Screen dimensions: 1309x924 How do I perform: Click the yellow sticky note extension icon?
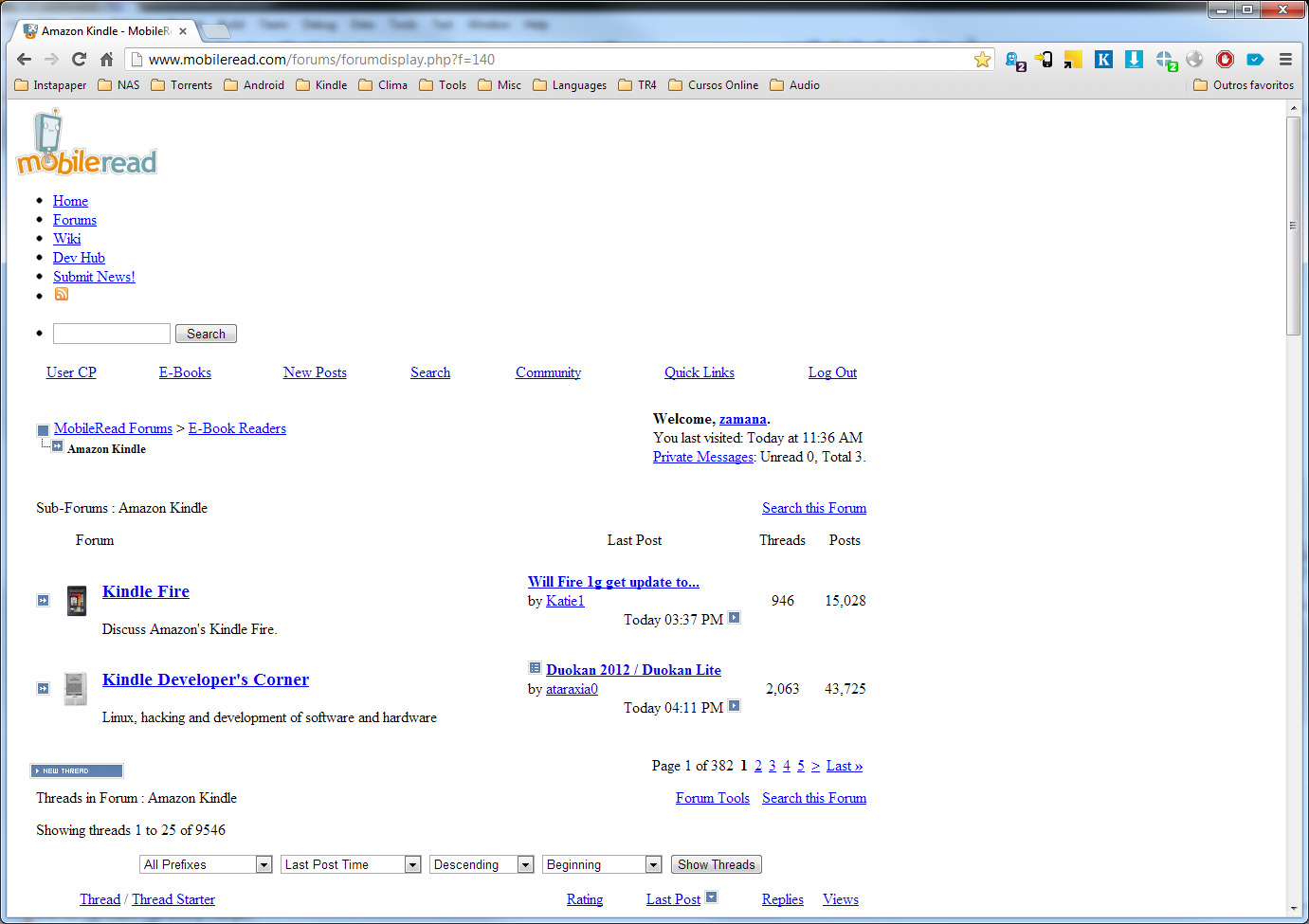[1073, 59]
